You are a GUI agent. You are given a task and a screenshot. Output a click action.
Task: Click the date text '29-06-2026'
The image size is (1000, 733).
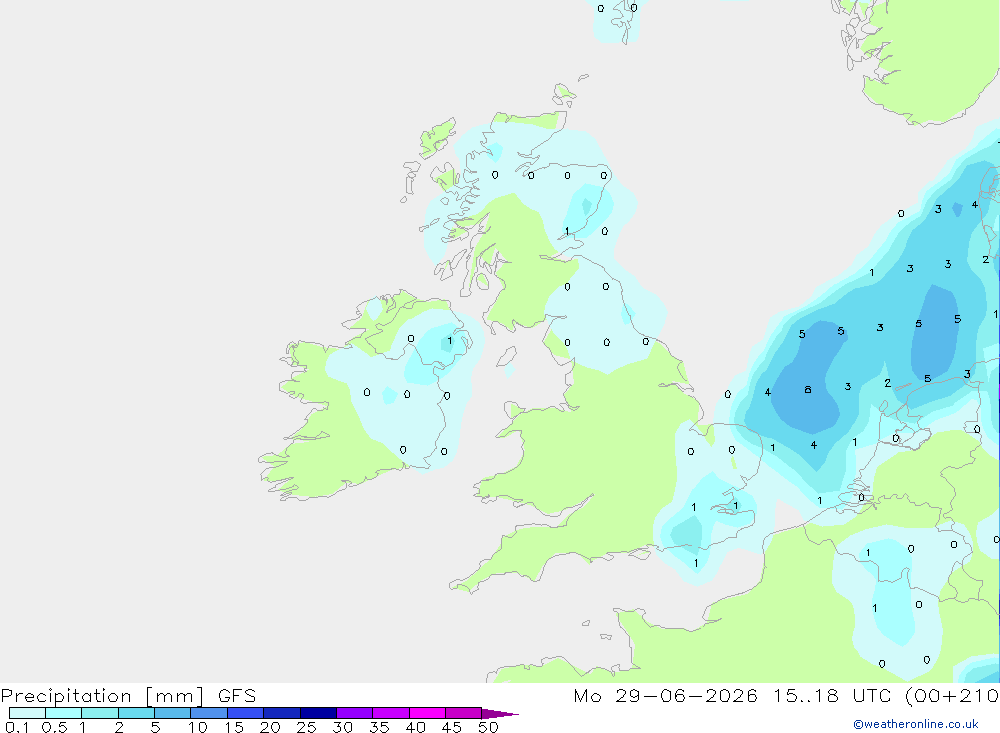coord(686,696)
